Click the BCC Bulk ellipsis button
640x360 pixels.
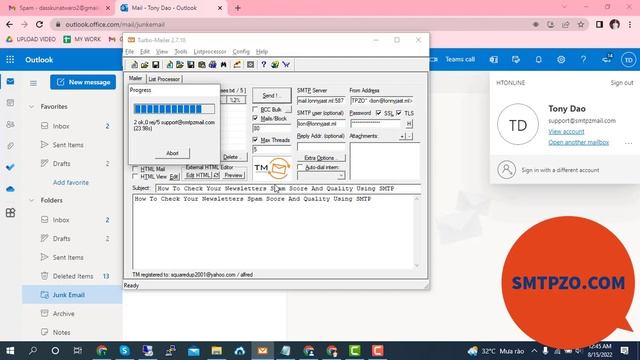click(x=288, y=109)
